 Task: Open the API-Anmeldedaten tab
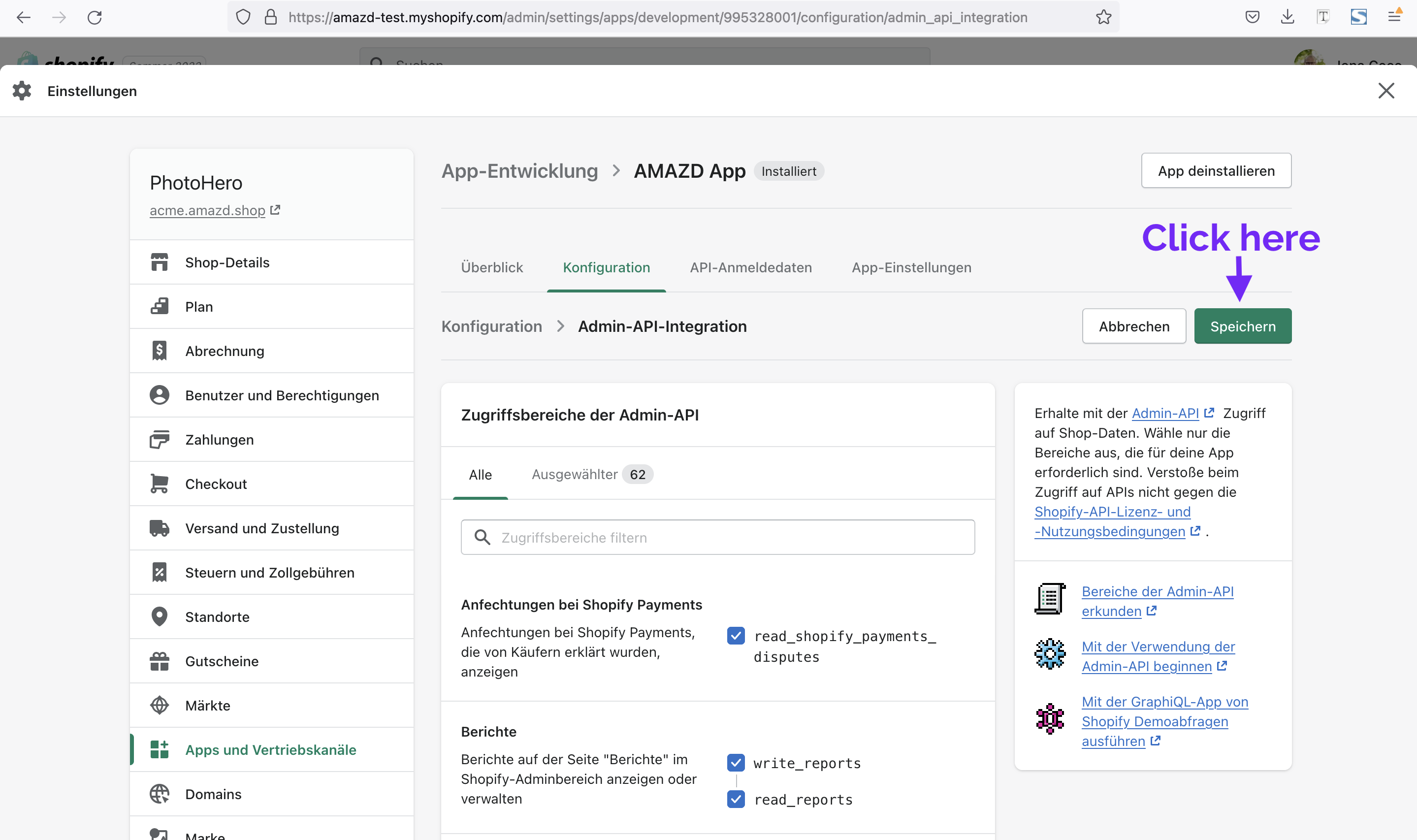pyautogui.click(x=751, y=268)
